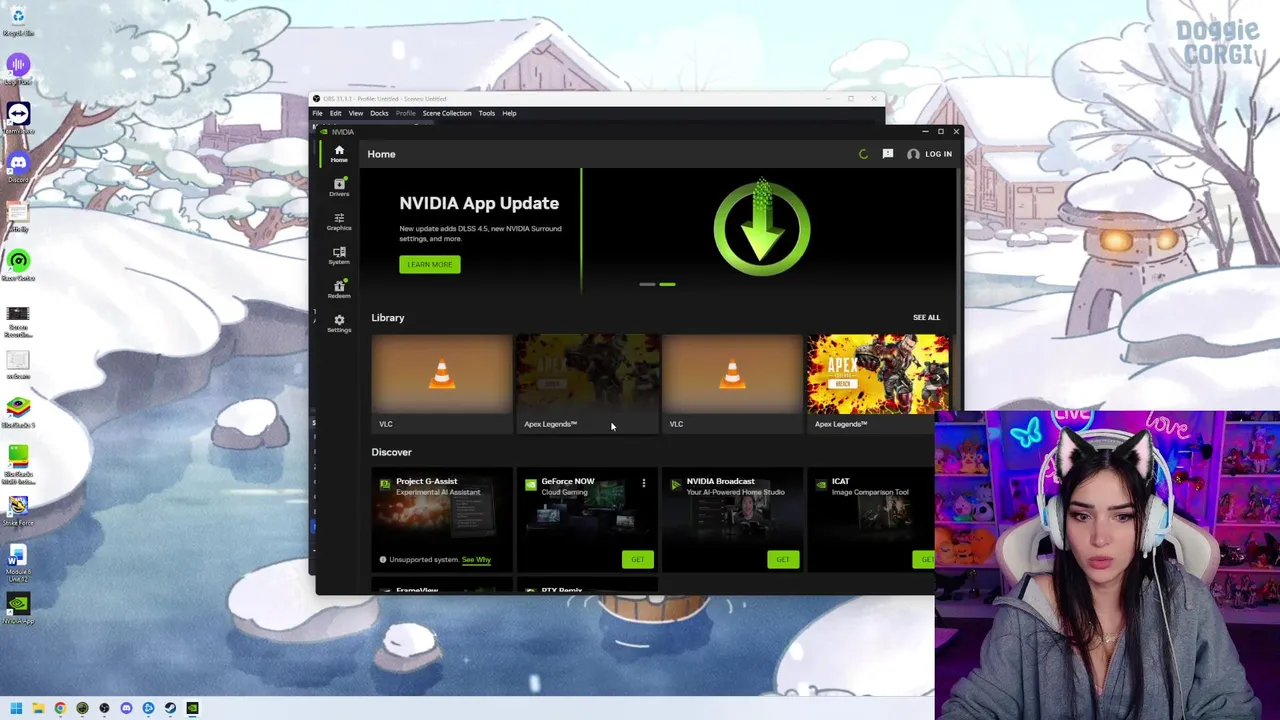Open the Recycle Bin desktop icon
Viewport: 1280px width, 720px height.
(x=18, y=20)
